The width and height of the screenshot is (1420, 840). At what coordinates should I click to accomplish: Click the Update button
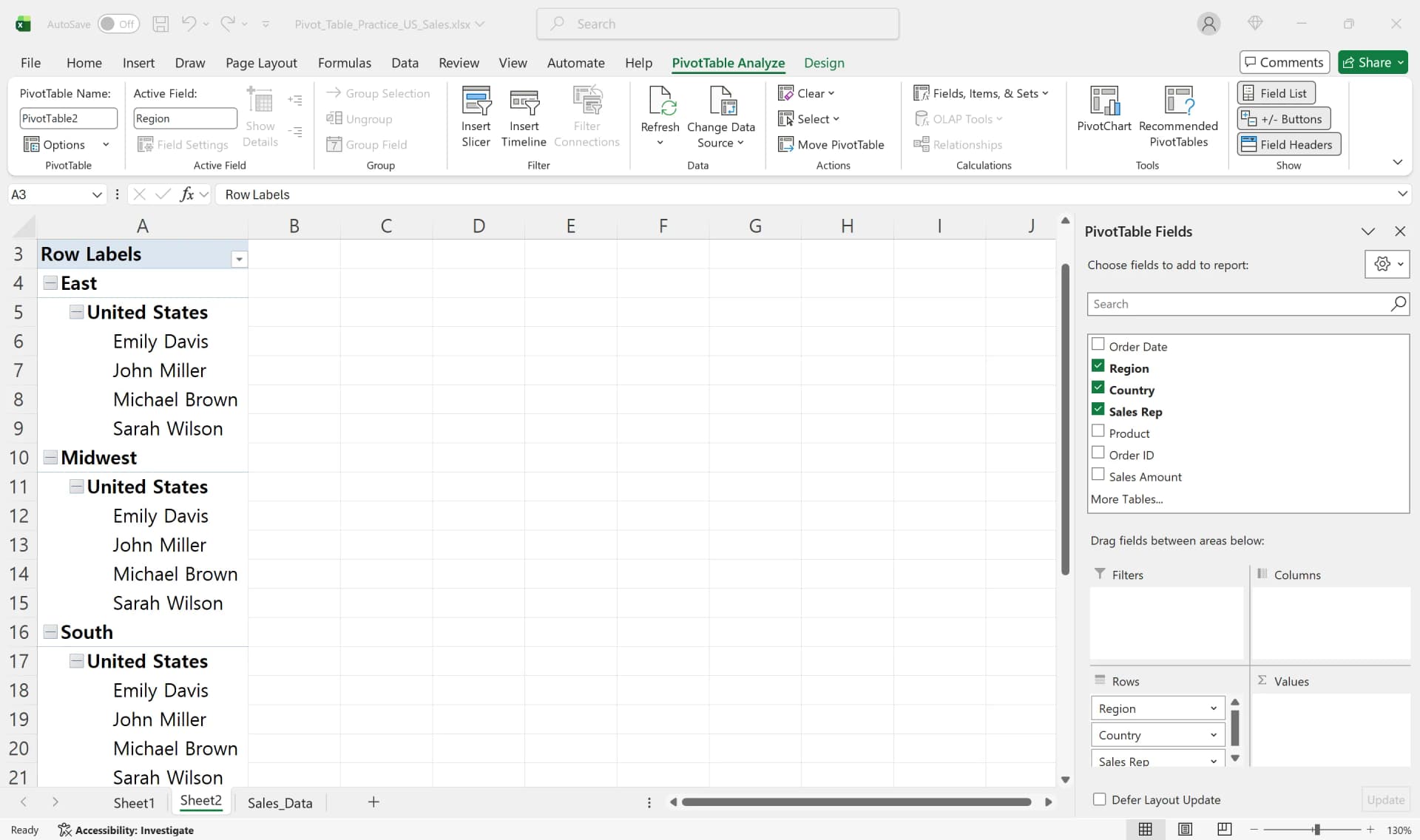pyautogui.click(x=1385, y=799)
